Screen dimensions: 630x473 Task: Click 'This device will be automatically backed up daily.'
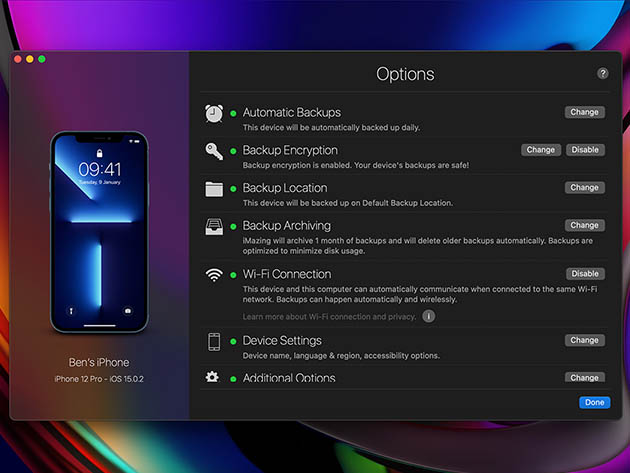[x=331, y=128]
